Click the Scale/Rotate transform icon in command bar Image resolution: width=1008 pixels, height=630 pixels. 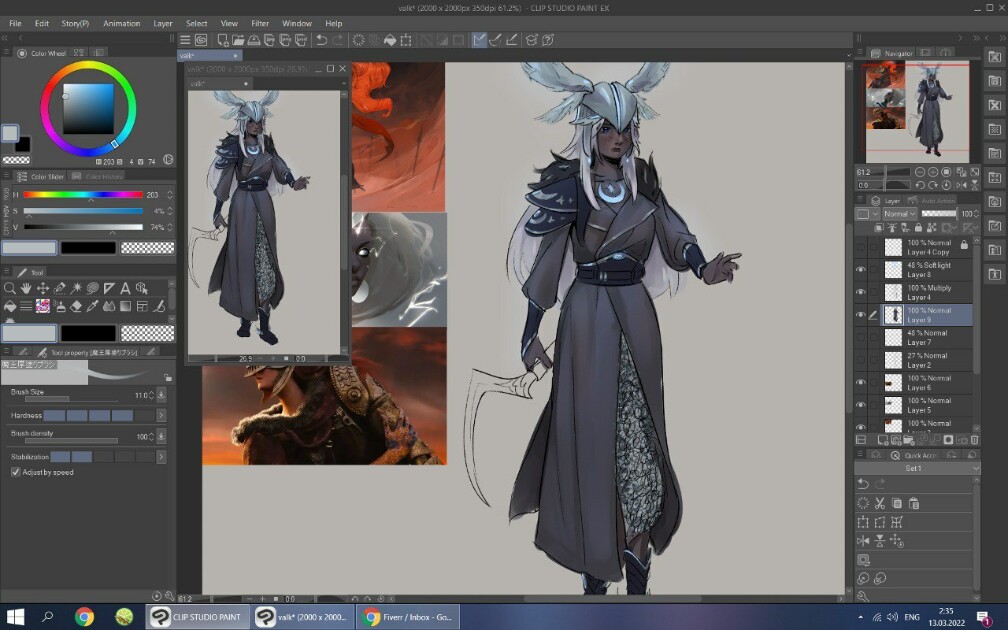click(406, 40)
